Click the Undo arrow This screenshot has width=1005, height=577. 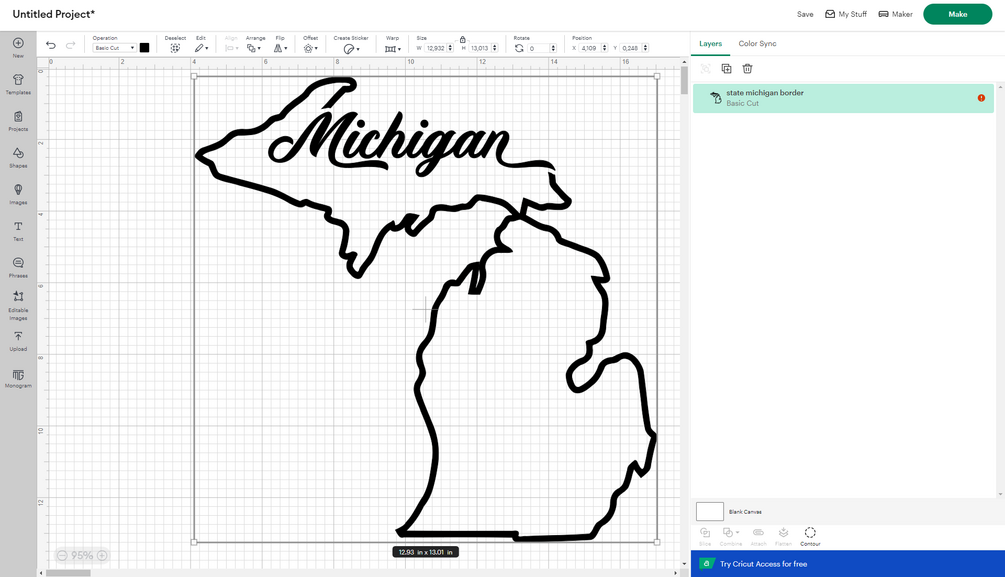coord(51,45)
